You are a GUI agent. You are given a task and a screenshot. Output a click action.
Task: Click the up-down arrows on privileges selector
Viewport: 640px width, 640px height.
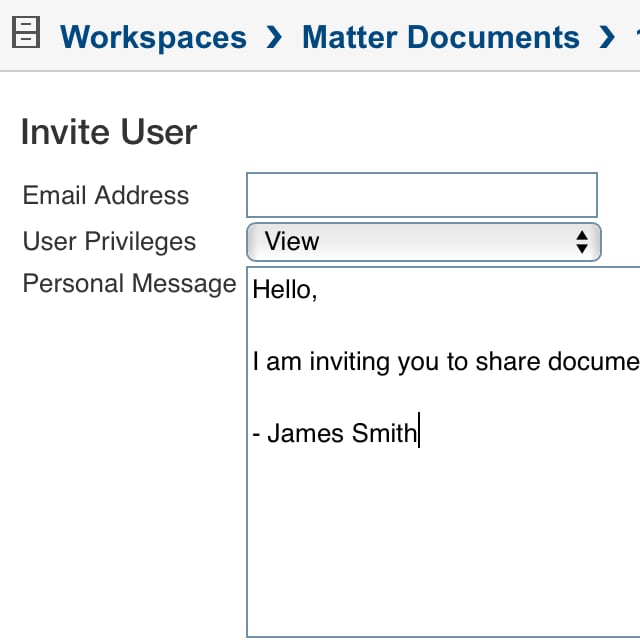[x=582, y=241]
